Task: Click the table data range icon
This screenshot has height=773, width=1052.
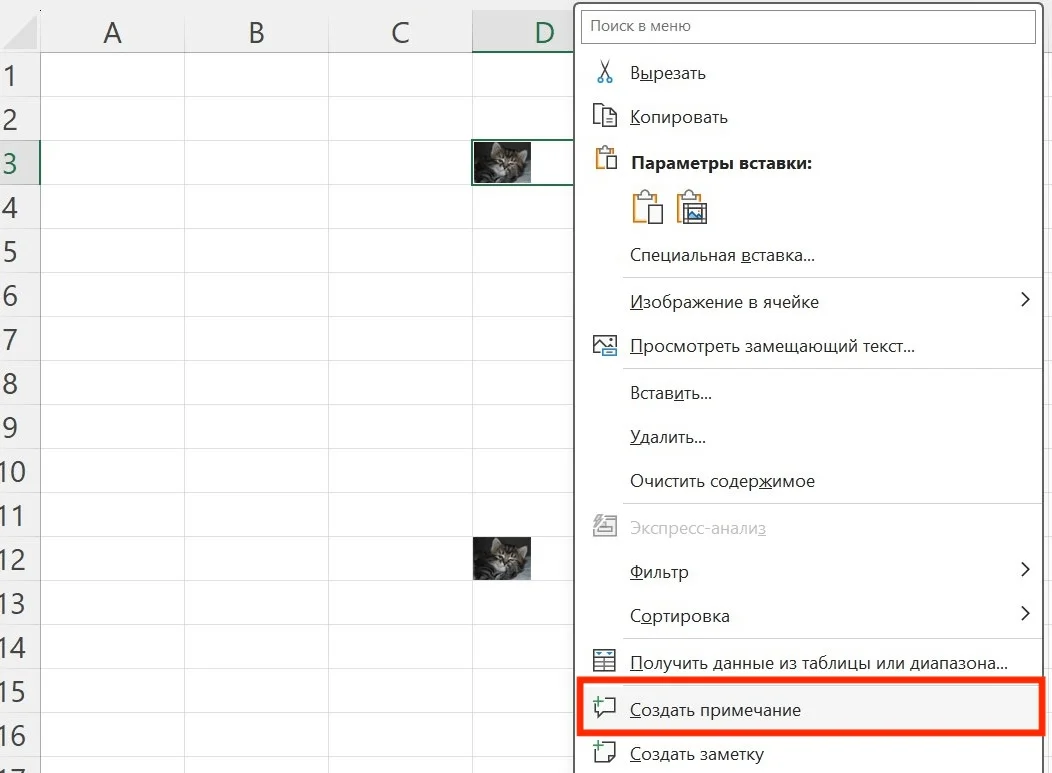Action: [604, 660]
